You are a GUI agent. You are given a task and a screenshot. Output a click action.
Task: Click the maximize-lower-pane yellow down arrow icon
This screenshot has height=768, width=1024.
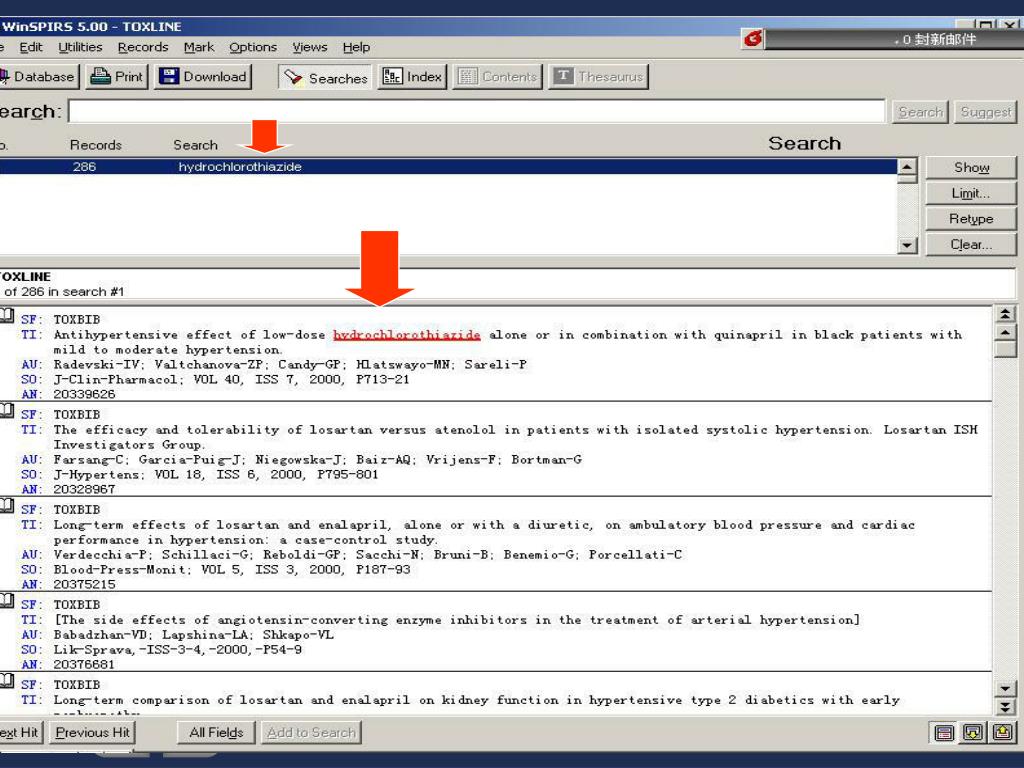[x=973, y=733]
